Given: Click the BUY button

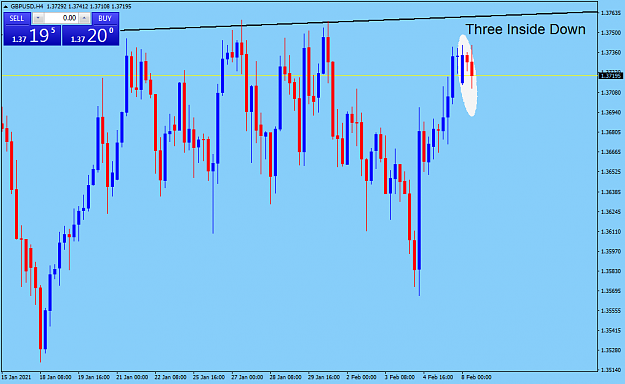Looking at the screenshot, I should click(105, 18).
